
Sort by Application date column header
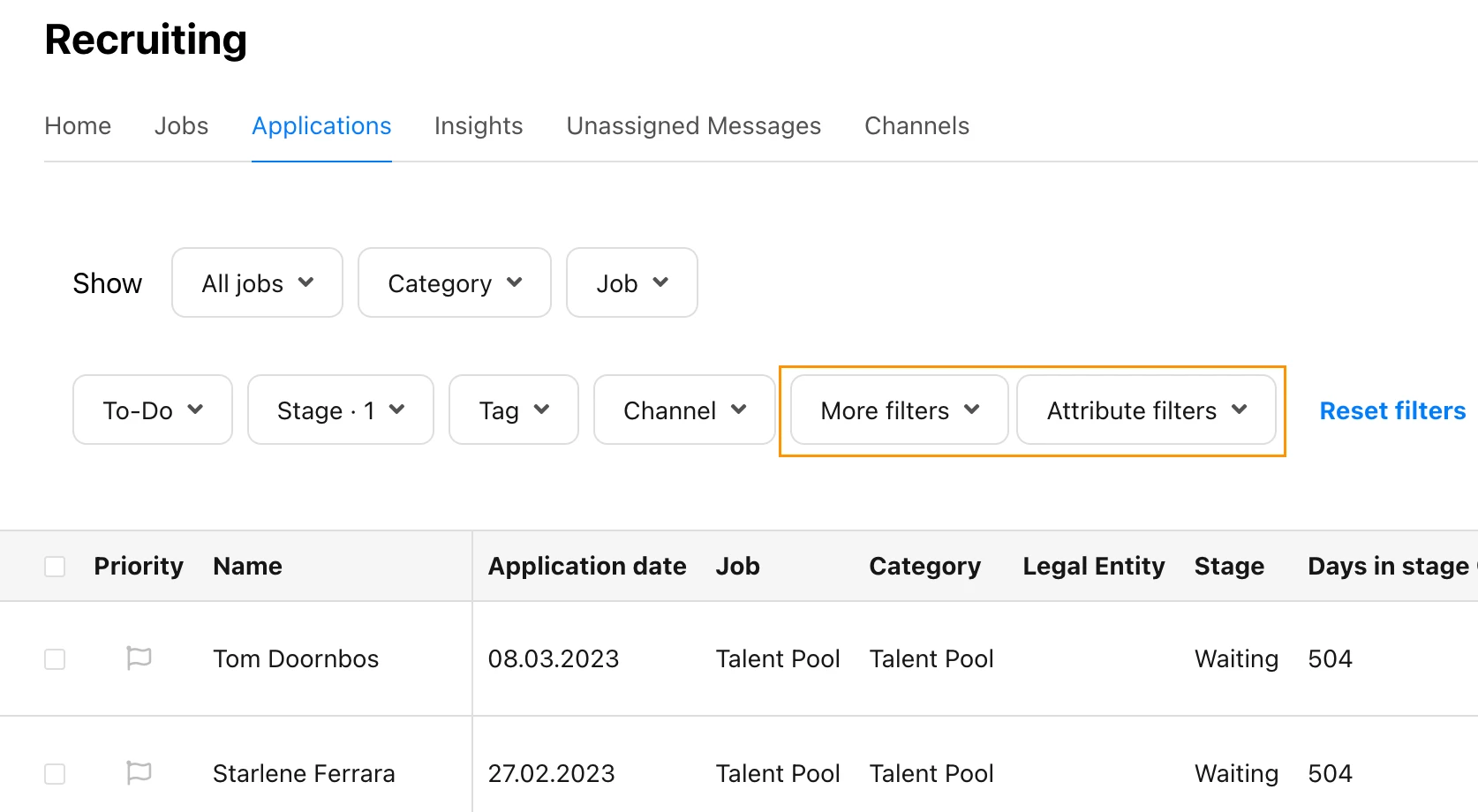pyautogui.click(x=587, y=566)
